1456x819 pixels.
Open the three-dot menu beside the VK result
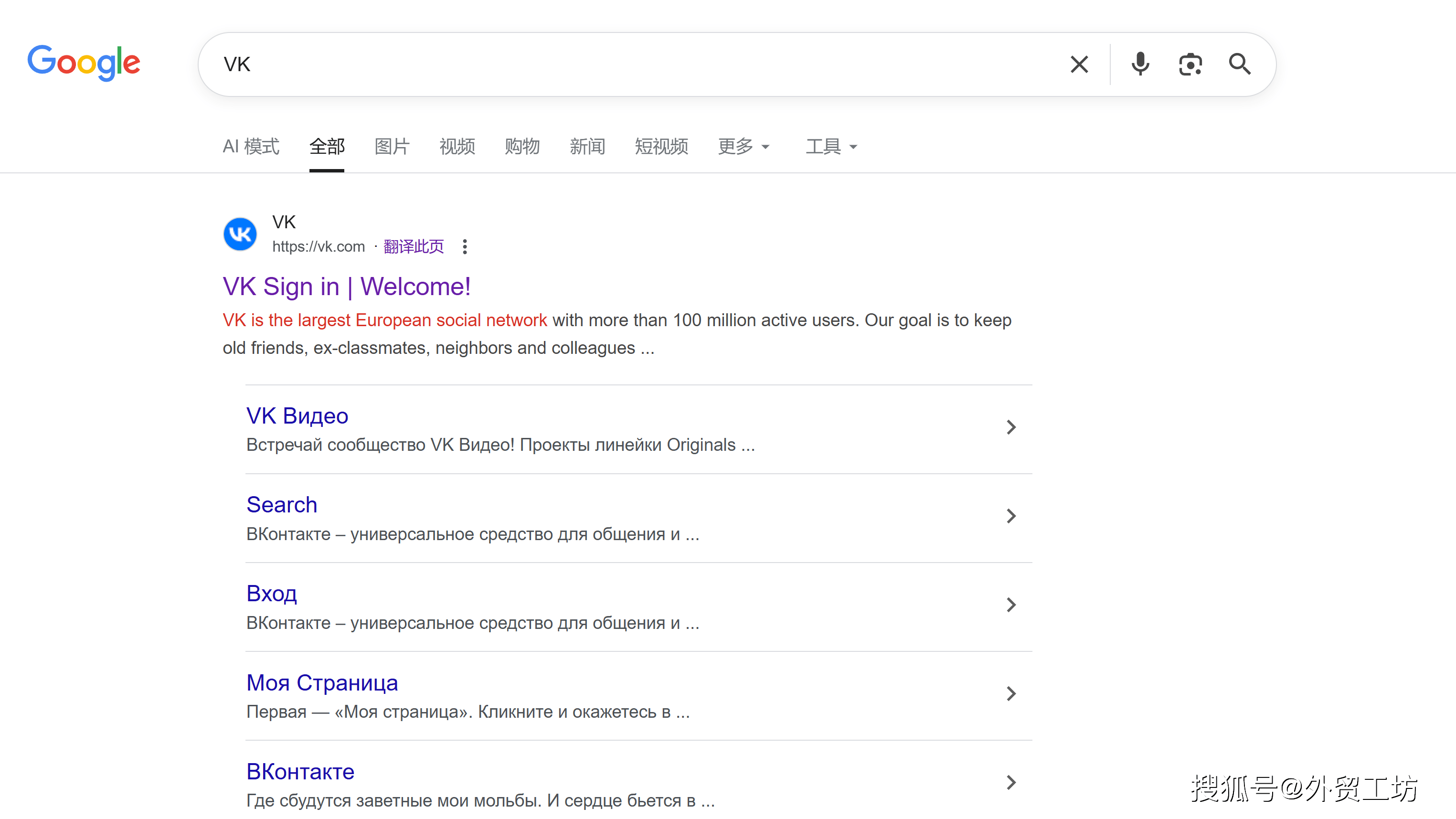click(465, 246)
